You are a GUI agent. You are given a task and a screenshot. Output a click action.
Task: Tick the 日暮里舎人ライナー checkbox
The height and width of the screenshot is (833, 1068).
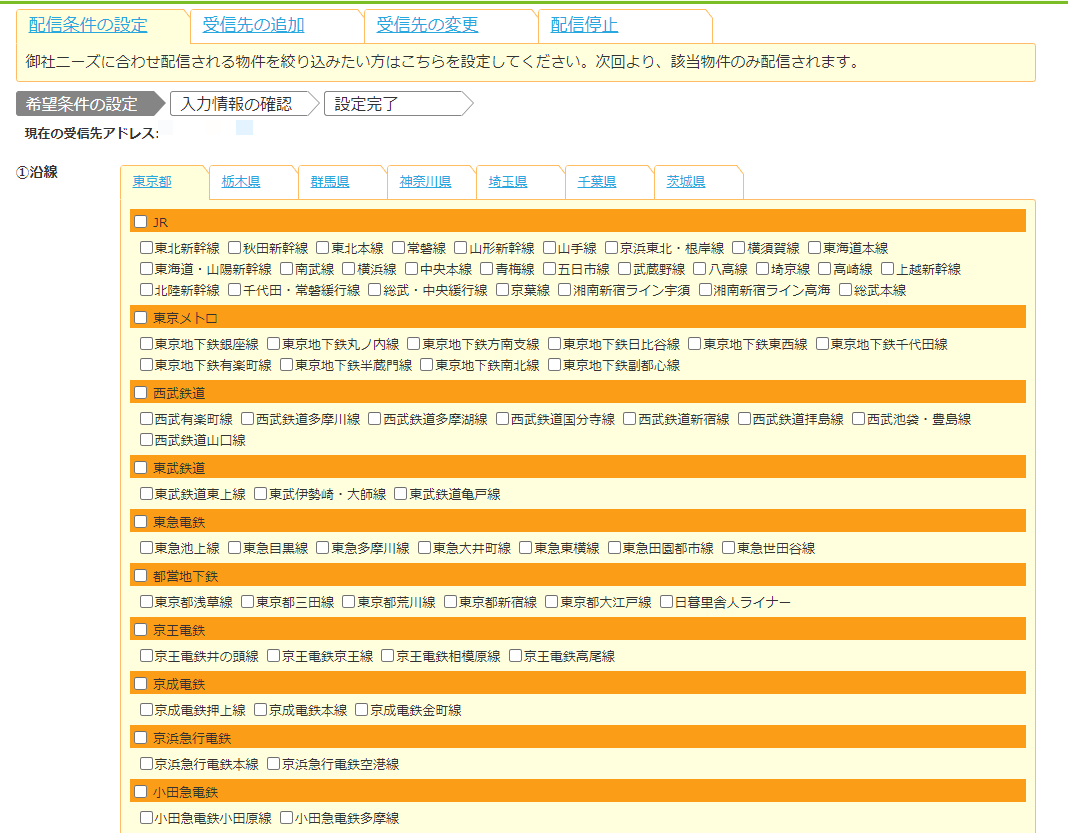point(667,601)
